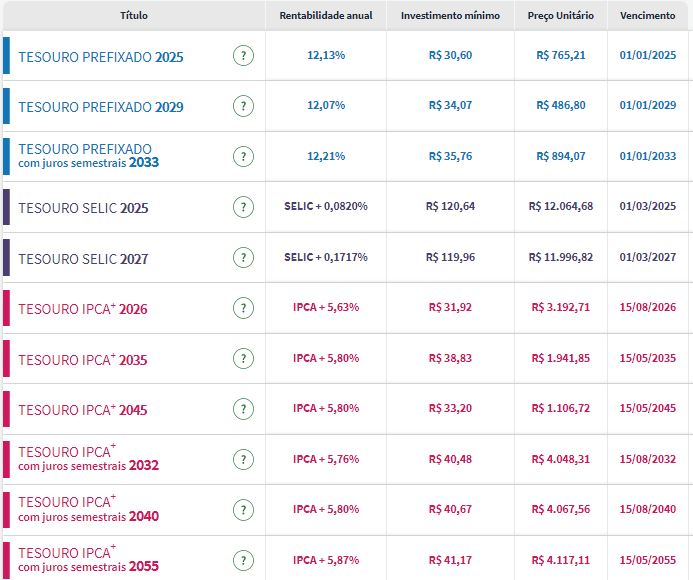Click unit price R$ 4.048,31
The height and width of the screenshot is (580, 693).
click(561, 459)
